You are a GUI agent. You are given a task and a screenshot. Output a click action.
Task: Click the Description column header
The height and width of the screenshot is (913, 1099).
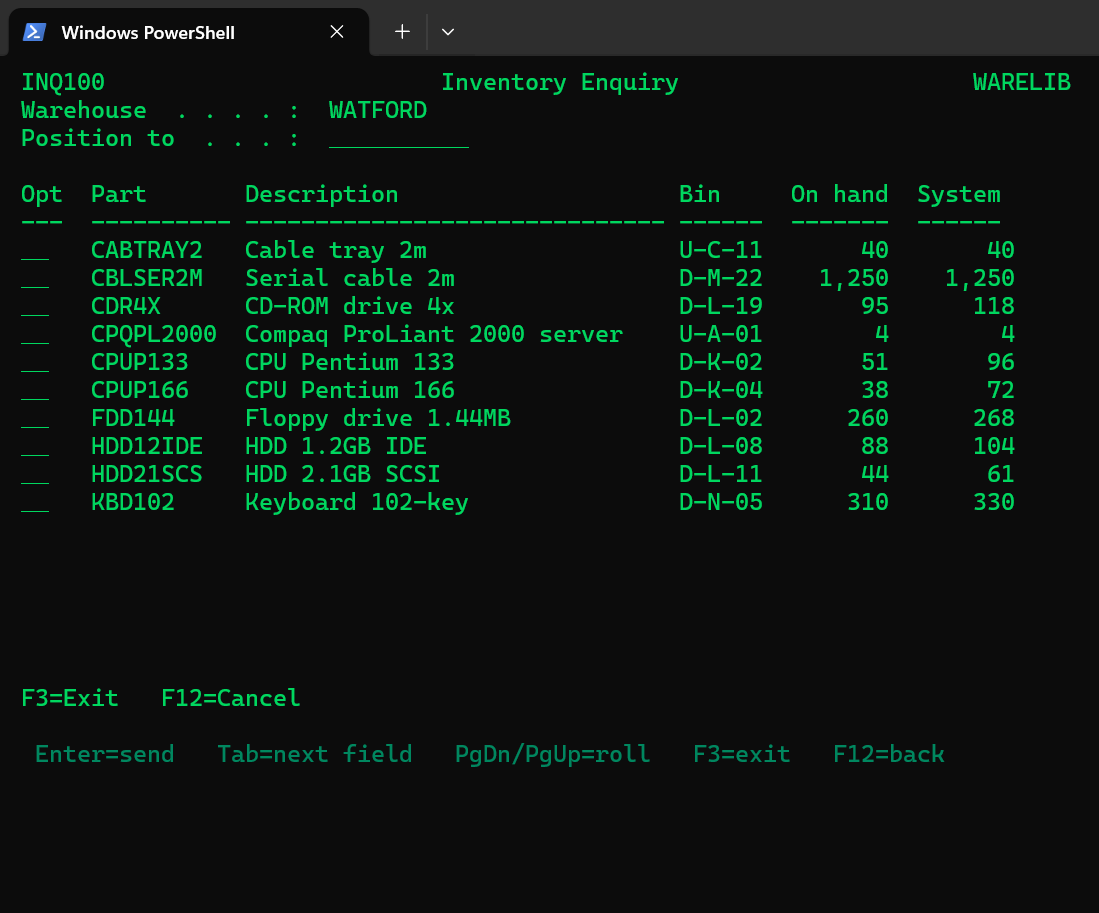[322, 195]
